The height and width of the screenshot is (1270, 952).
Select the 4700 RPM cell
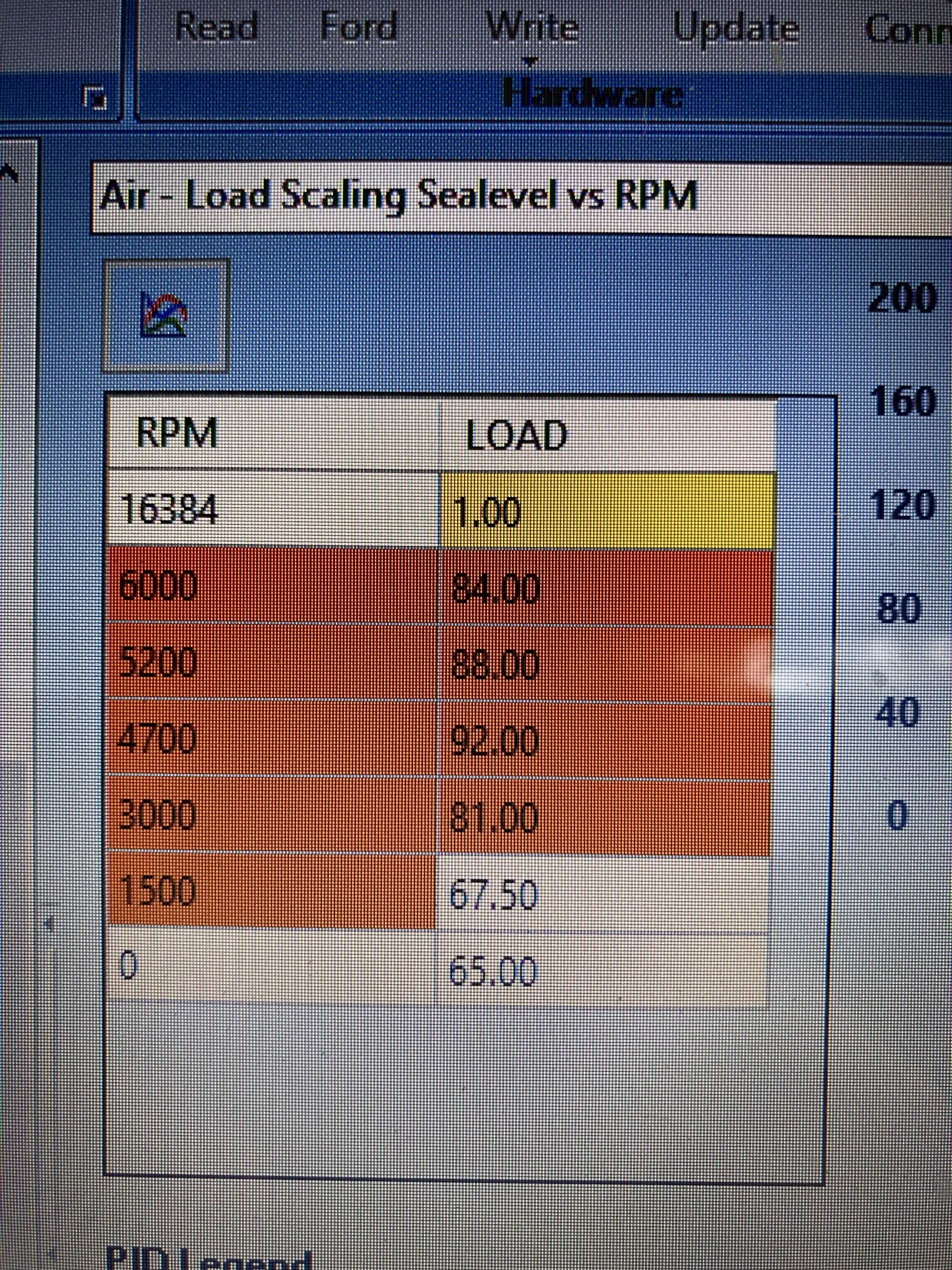point(272,737)
